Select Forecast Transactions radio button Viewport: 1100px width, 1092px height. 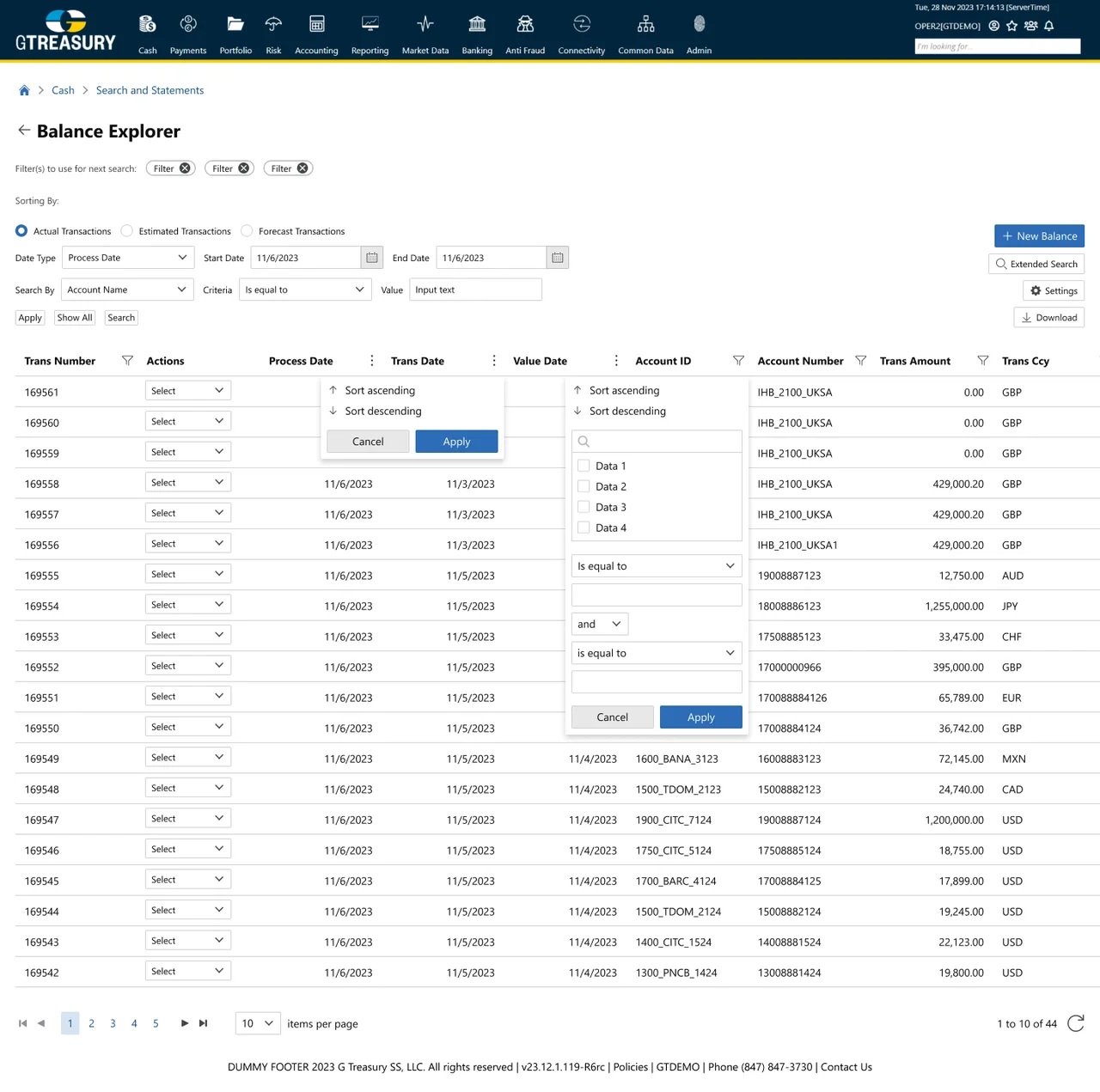247,231
